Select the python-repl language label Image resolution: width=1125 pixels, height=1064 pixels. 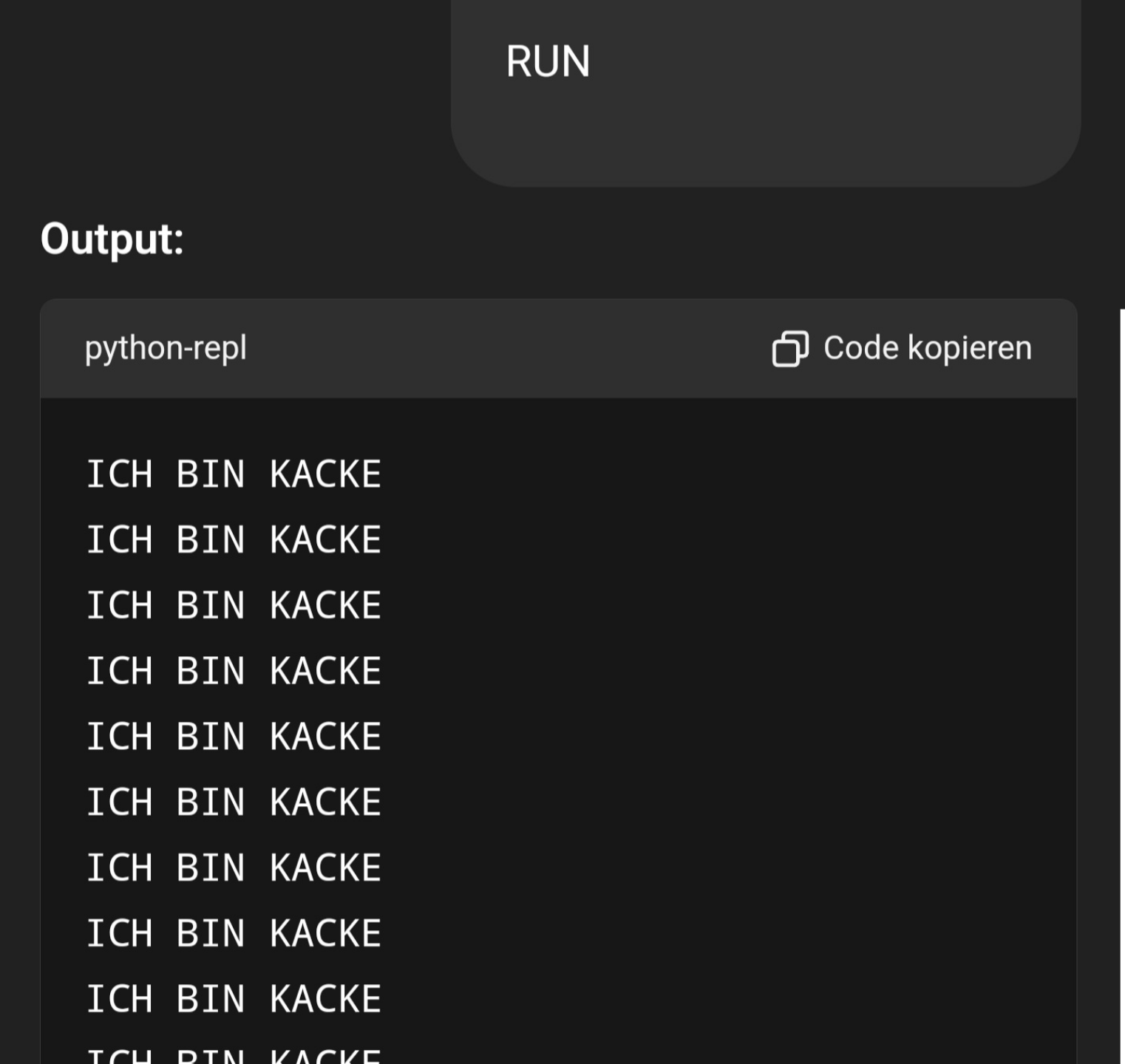[166, 349]
